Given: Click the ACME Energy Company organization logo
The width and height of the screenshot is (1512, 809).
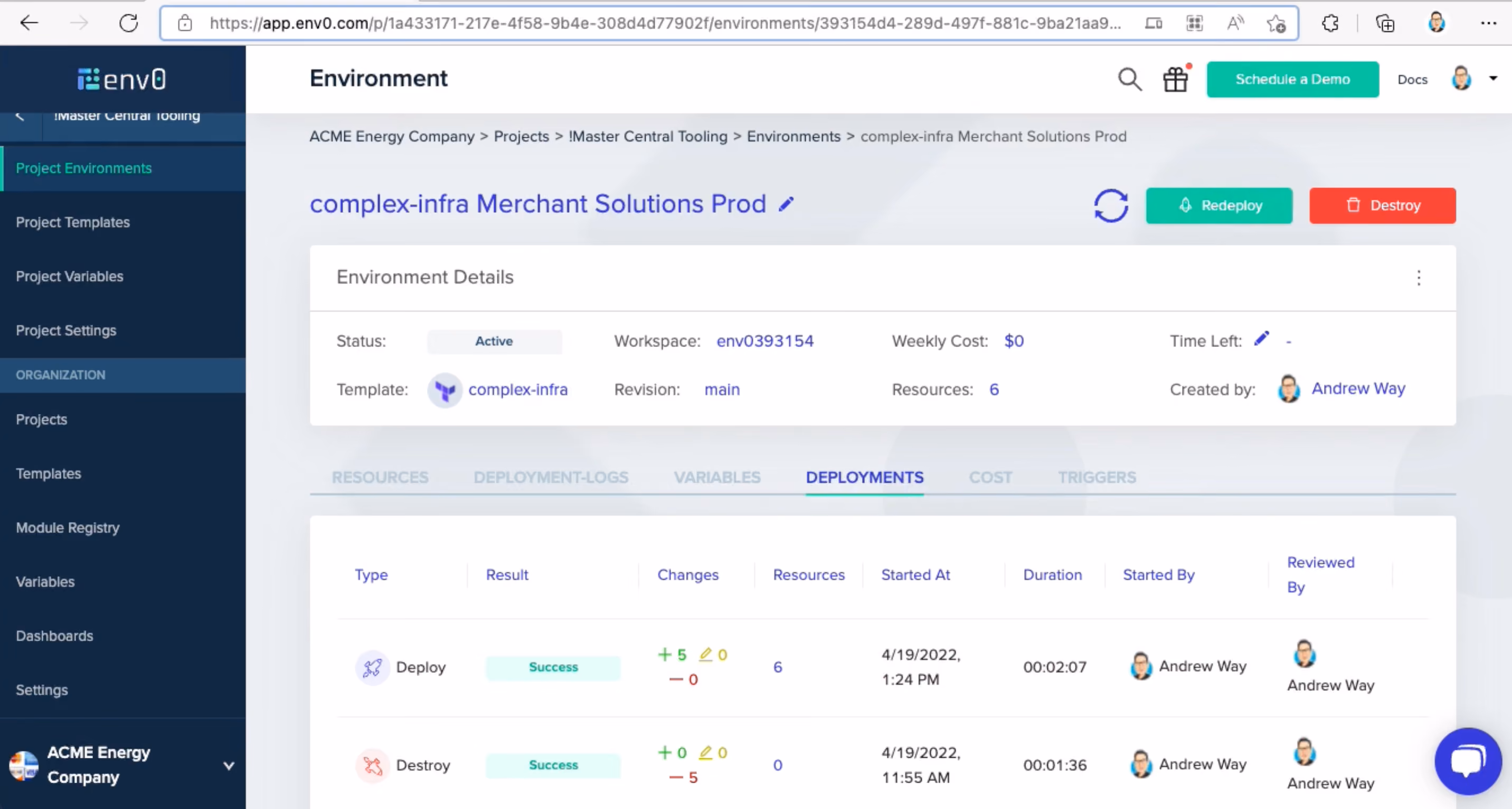Looking at the screenshot, I should (24, 766).
